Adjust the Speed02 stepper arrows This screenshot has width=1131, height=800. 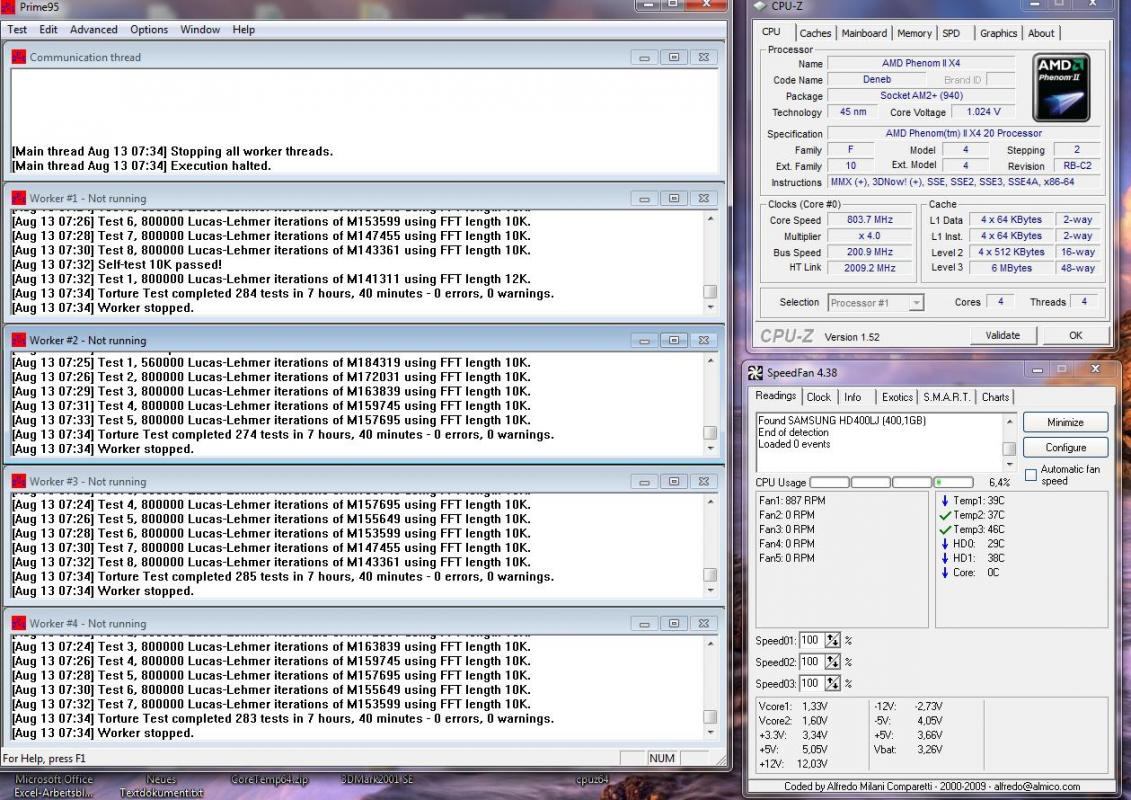click(x=833, y=662)
